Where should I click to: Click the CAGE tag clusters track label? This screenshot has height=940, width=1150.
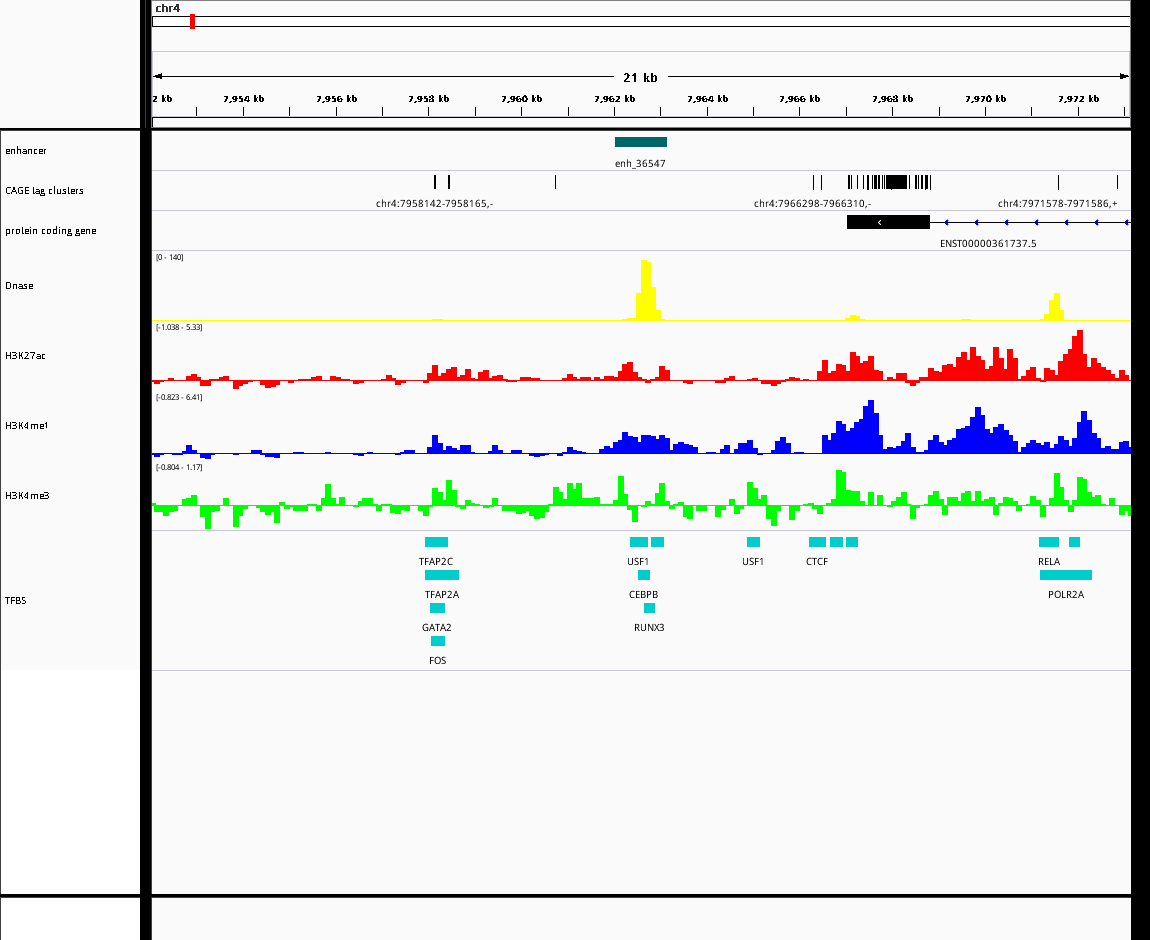44,191
